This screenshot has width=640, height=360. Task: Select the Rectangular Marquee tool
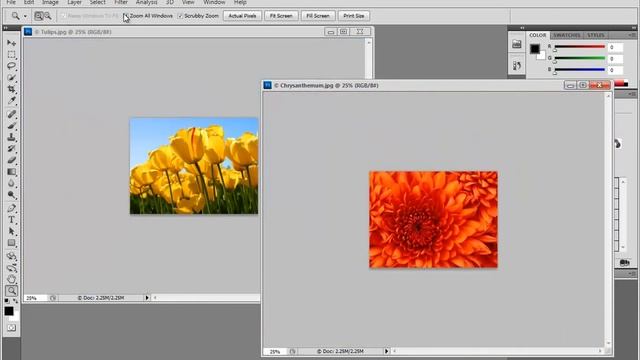[11, 54]
